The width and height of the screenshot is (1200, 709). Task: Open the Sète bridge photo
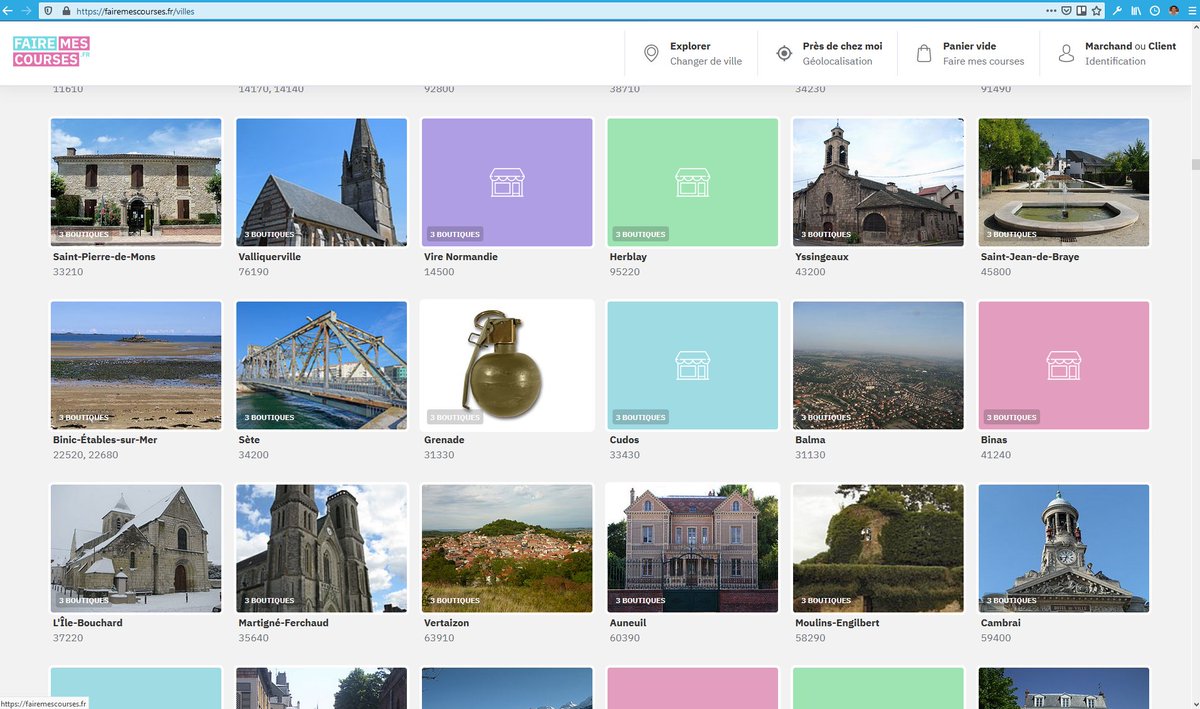[x=322, y=365]
